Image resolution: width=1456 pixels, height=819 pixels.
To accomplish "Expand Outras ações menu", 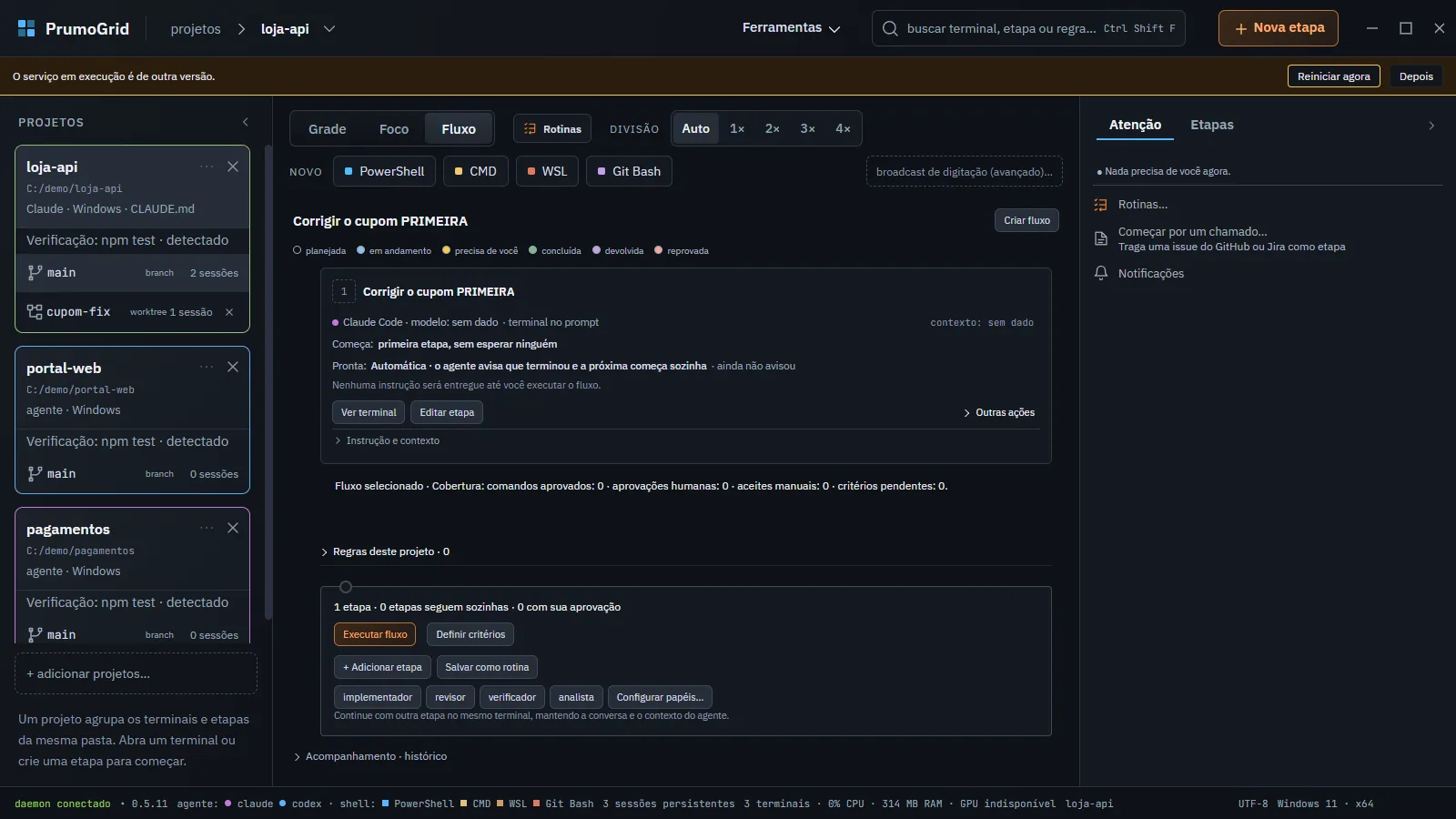I will (999, 412).
